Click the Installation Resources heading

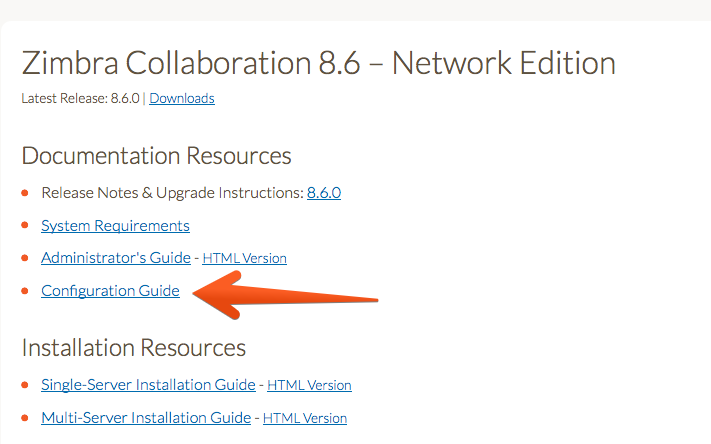coord(133,348)
